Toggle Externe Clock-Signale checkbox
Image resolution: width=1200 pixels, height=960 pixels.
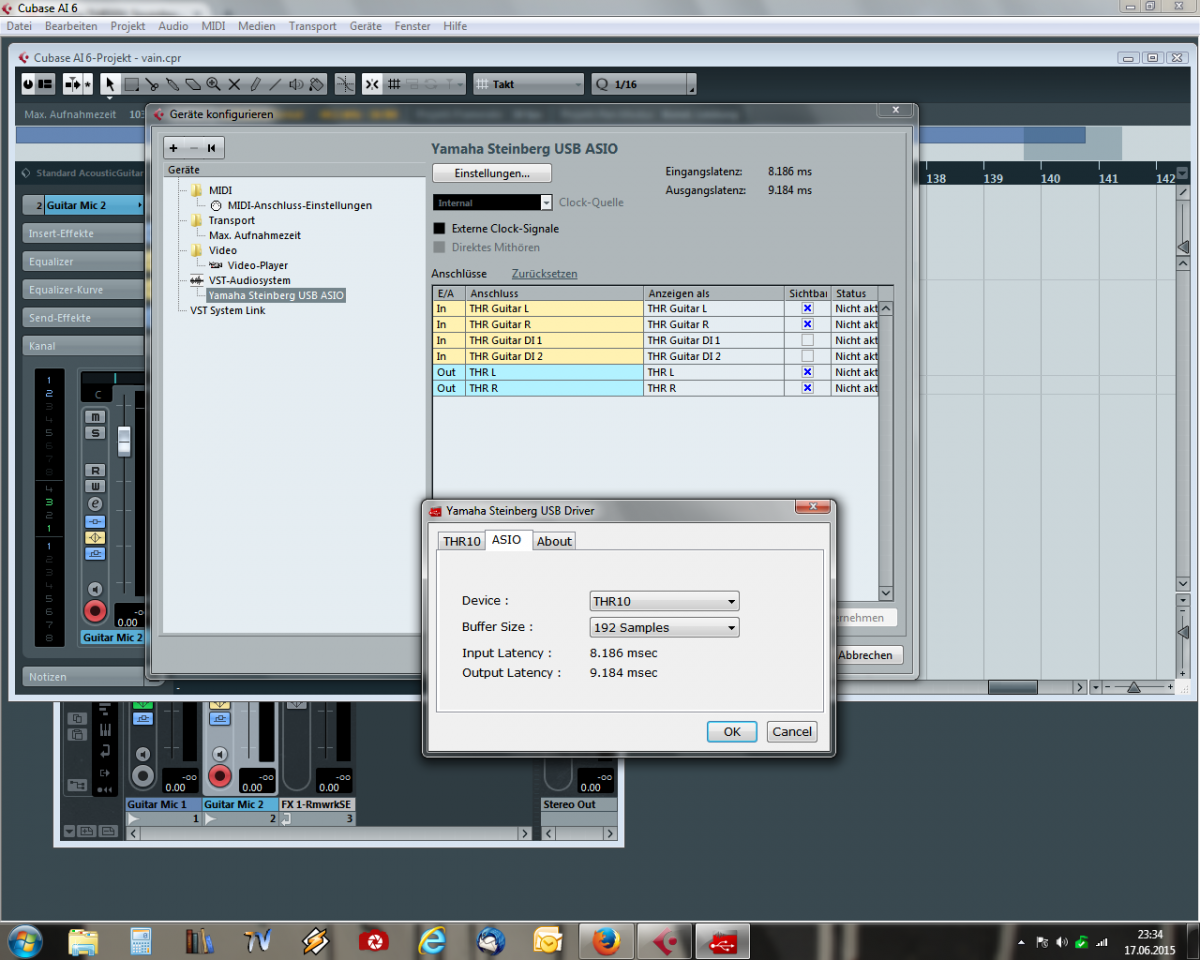(439, 228)
